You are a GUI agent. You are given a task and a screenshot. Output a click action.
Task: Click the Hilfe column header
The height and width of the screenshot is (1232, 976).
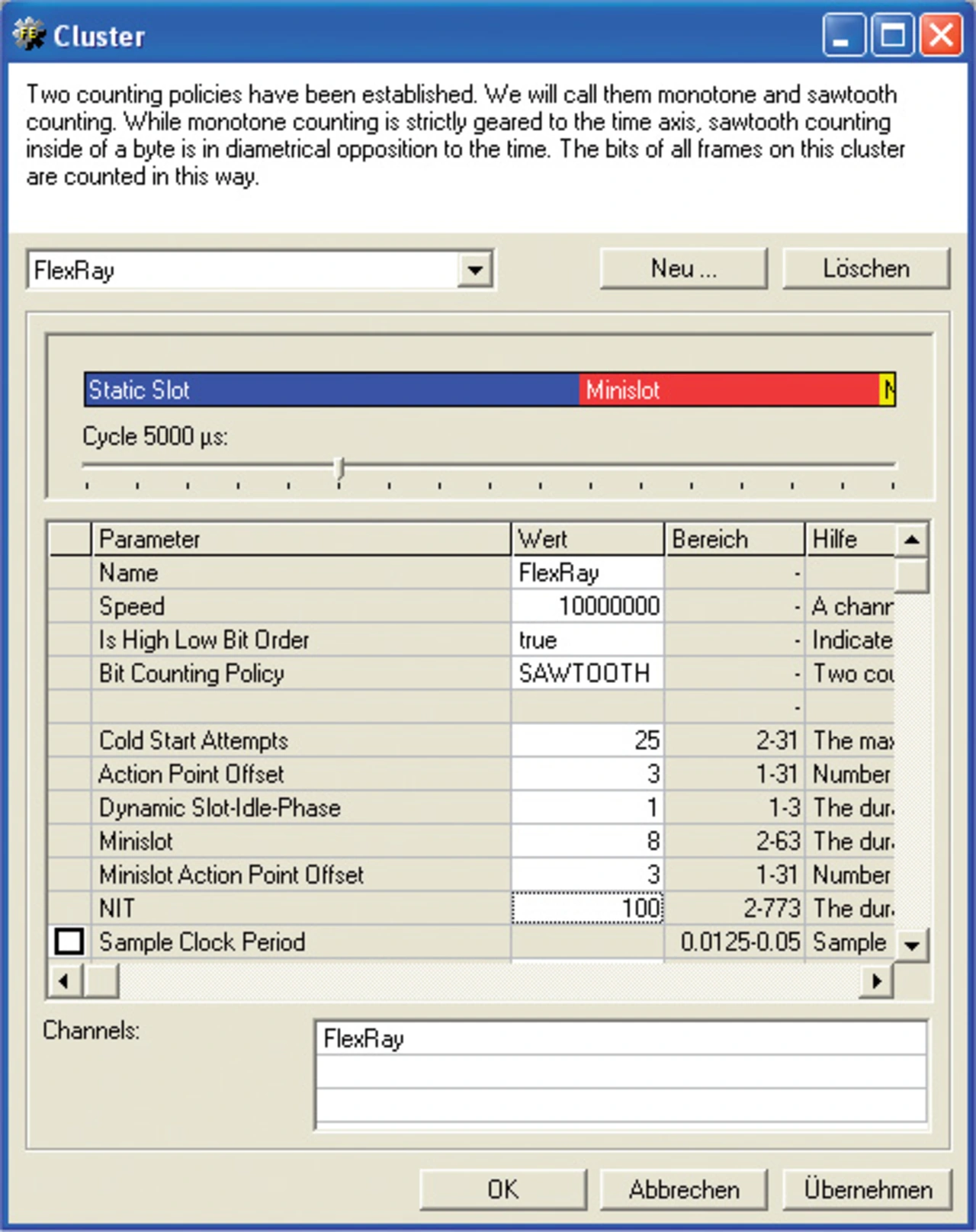click(850, 539)
